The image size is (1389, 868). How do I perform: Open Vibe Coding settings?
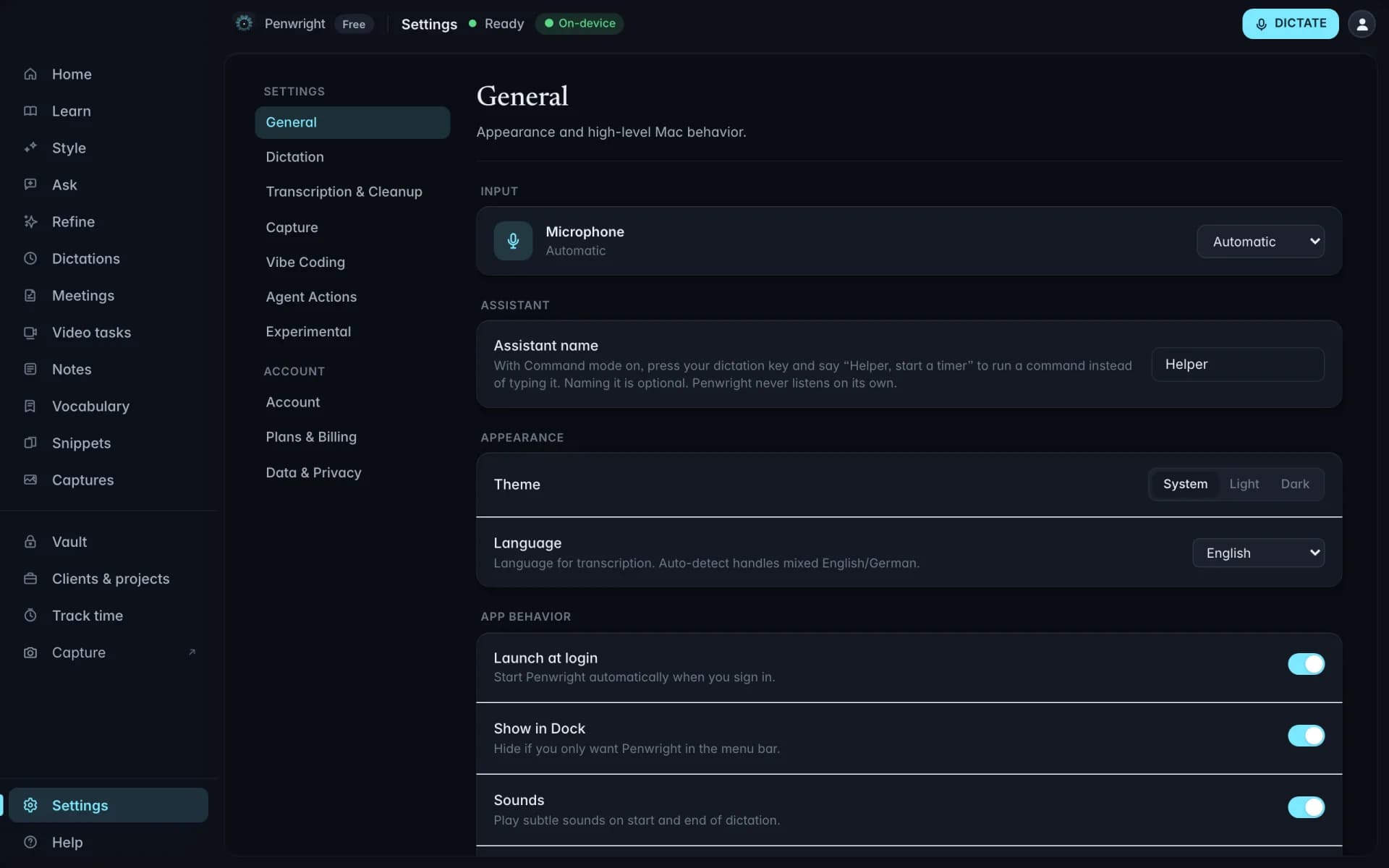point(352,262)
